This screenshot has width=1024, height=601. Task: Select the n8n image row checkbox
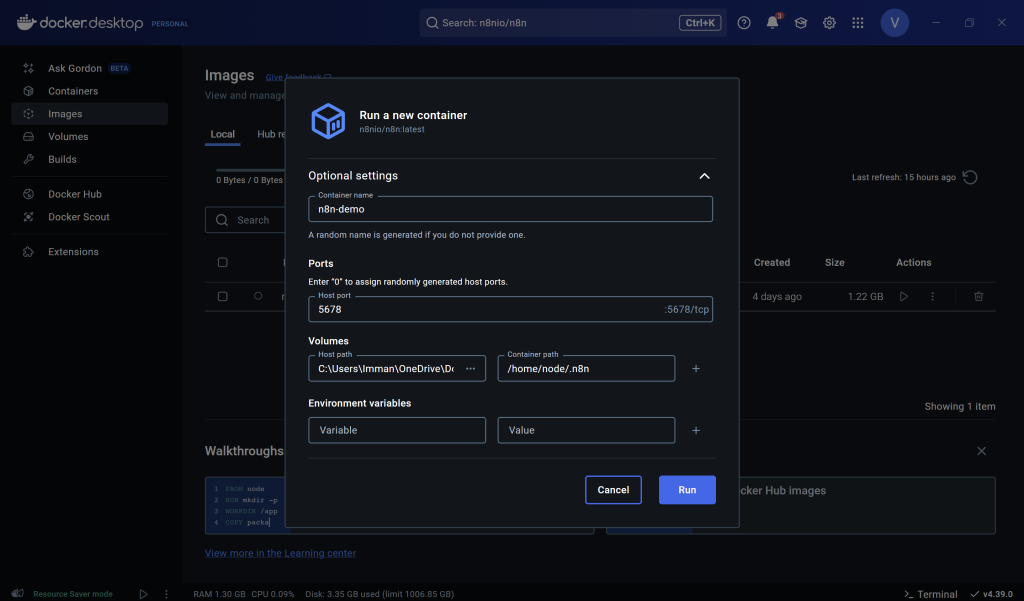pos(223,297)
